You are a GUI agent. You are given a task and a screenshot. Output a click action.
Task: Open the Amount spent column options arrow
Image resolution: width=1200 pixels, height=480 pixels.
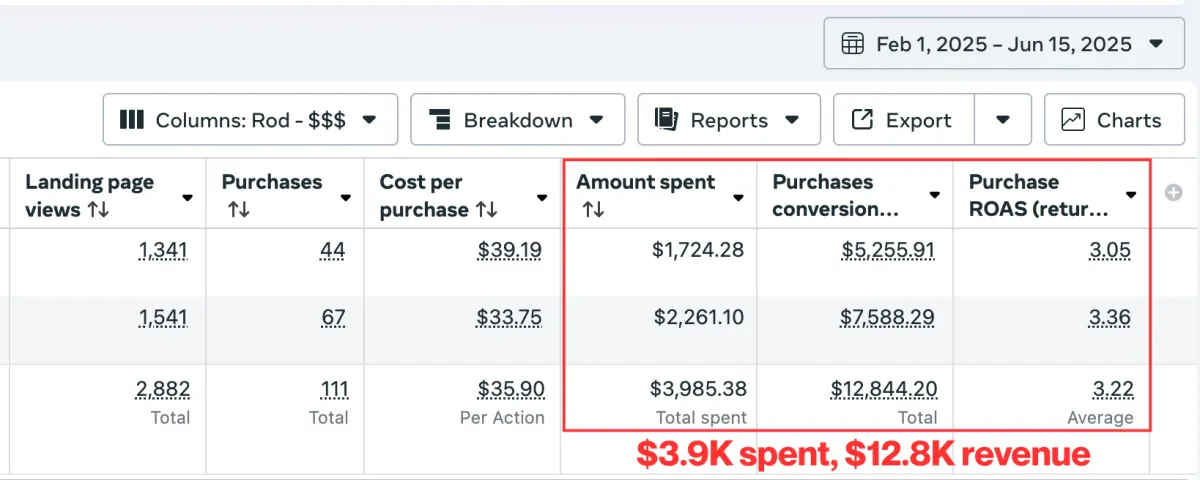click(x=738, y=197)
